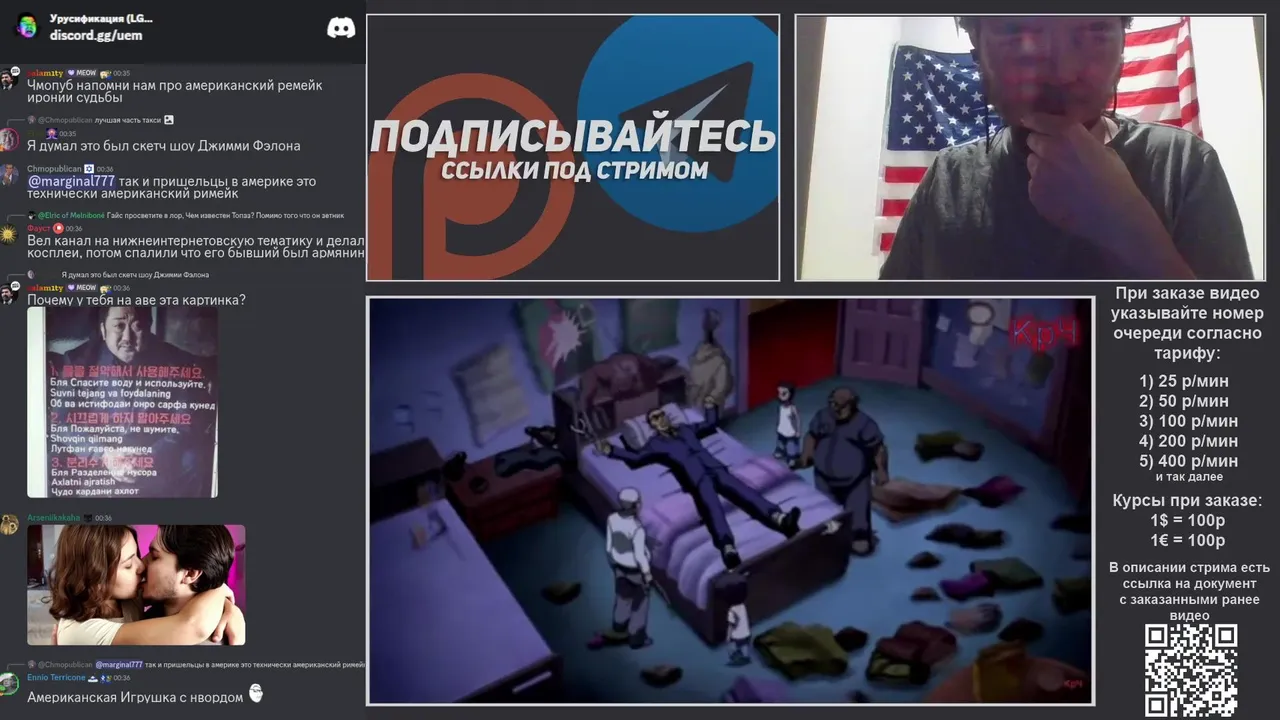Click the '5) 400 р/мин' tariff line

pyautogui.click(x=1188, y=461)
